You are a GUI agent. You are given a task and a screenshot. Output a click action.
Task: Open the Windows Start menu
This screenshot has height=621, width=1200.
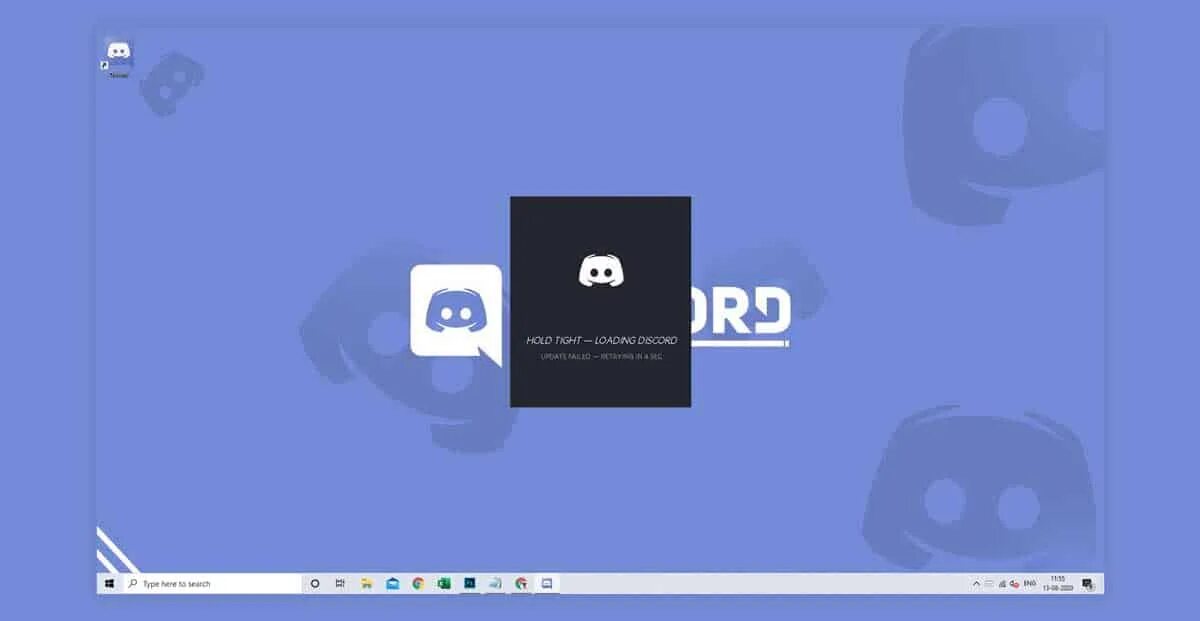click(108, 583)
